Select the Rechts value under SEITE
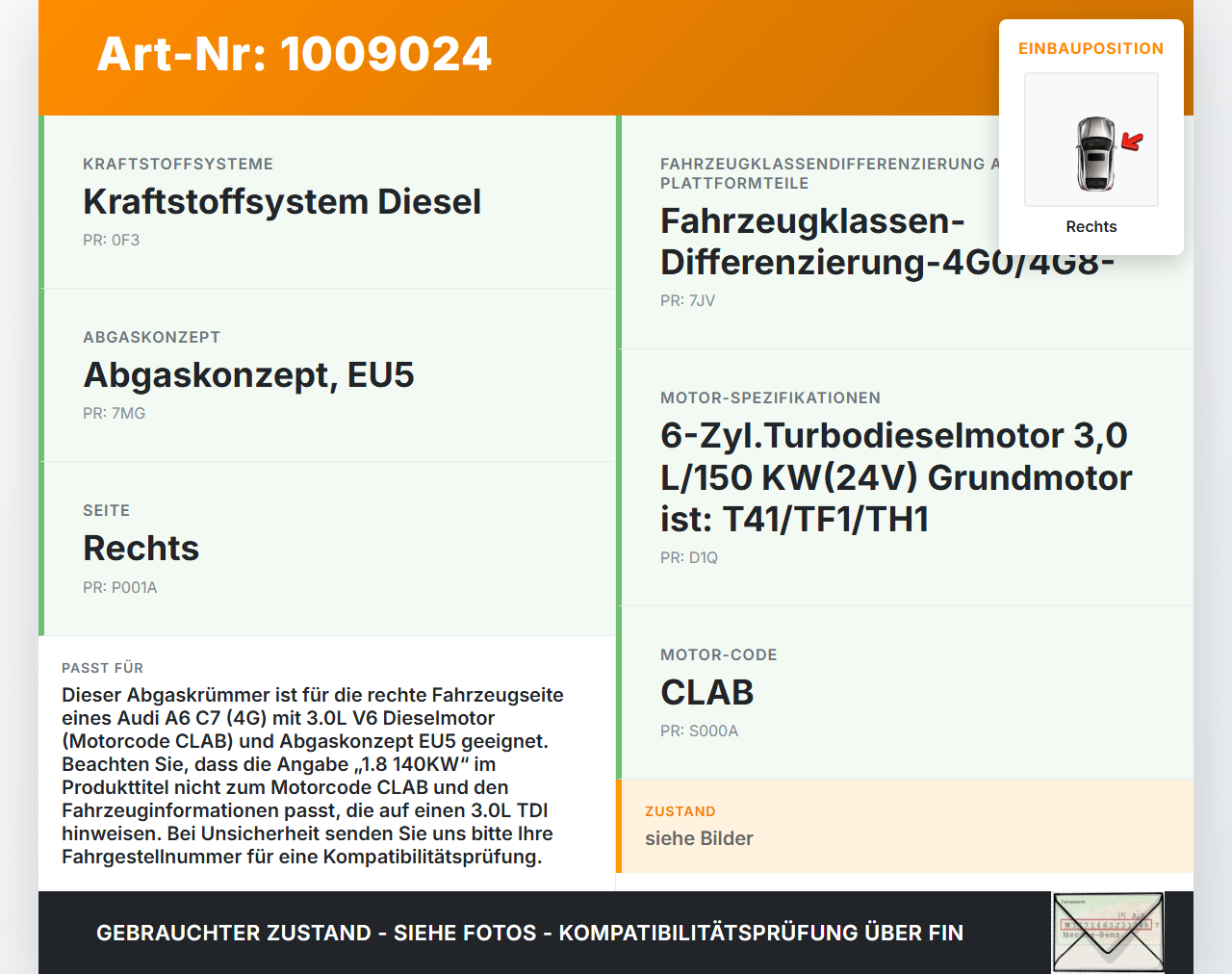 tap(141, 548)
